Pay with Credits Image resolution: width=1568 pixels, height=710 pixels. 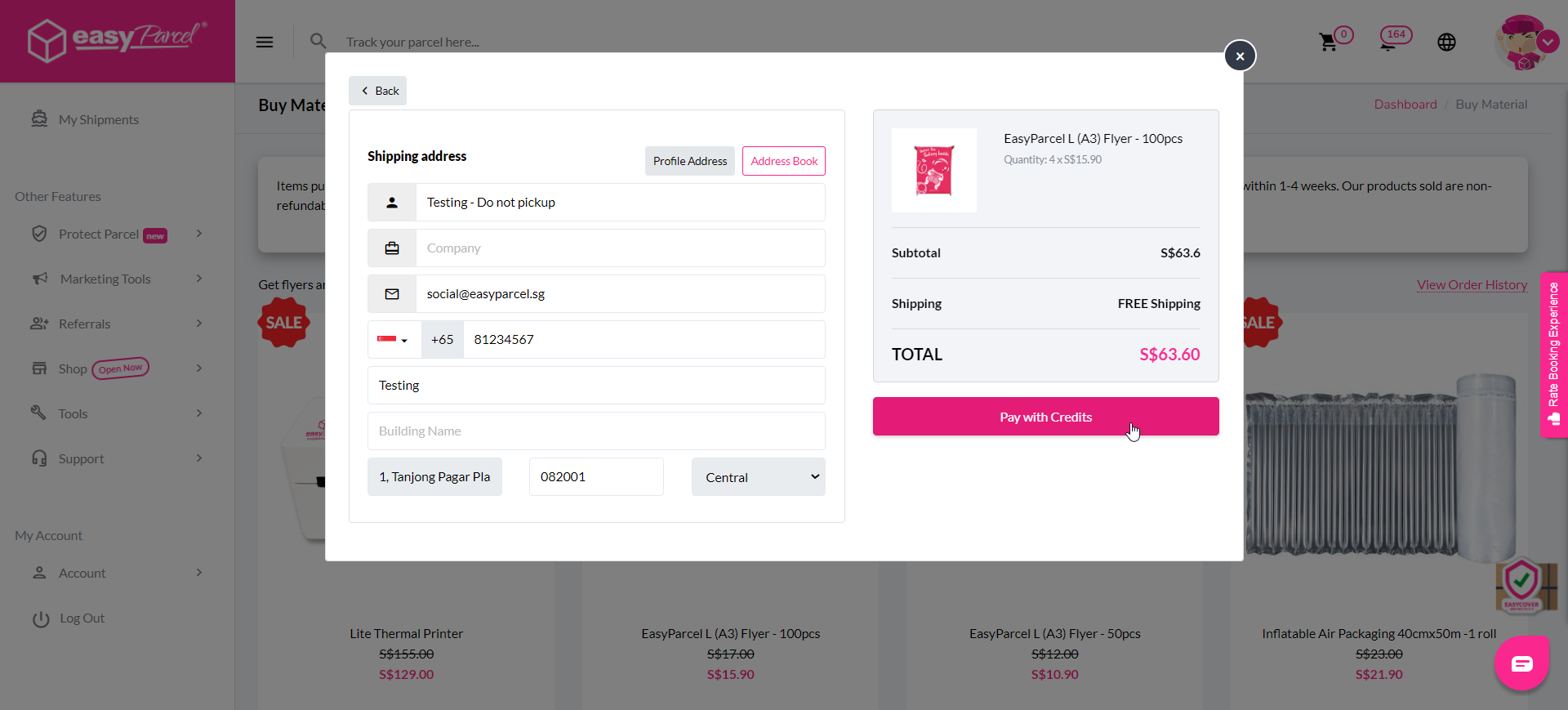pyautogui.click(x=1046, y=417)
